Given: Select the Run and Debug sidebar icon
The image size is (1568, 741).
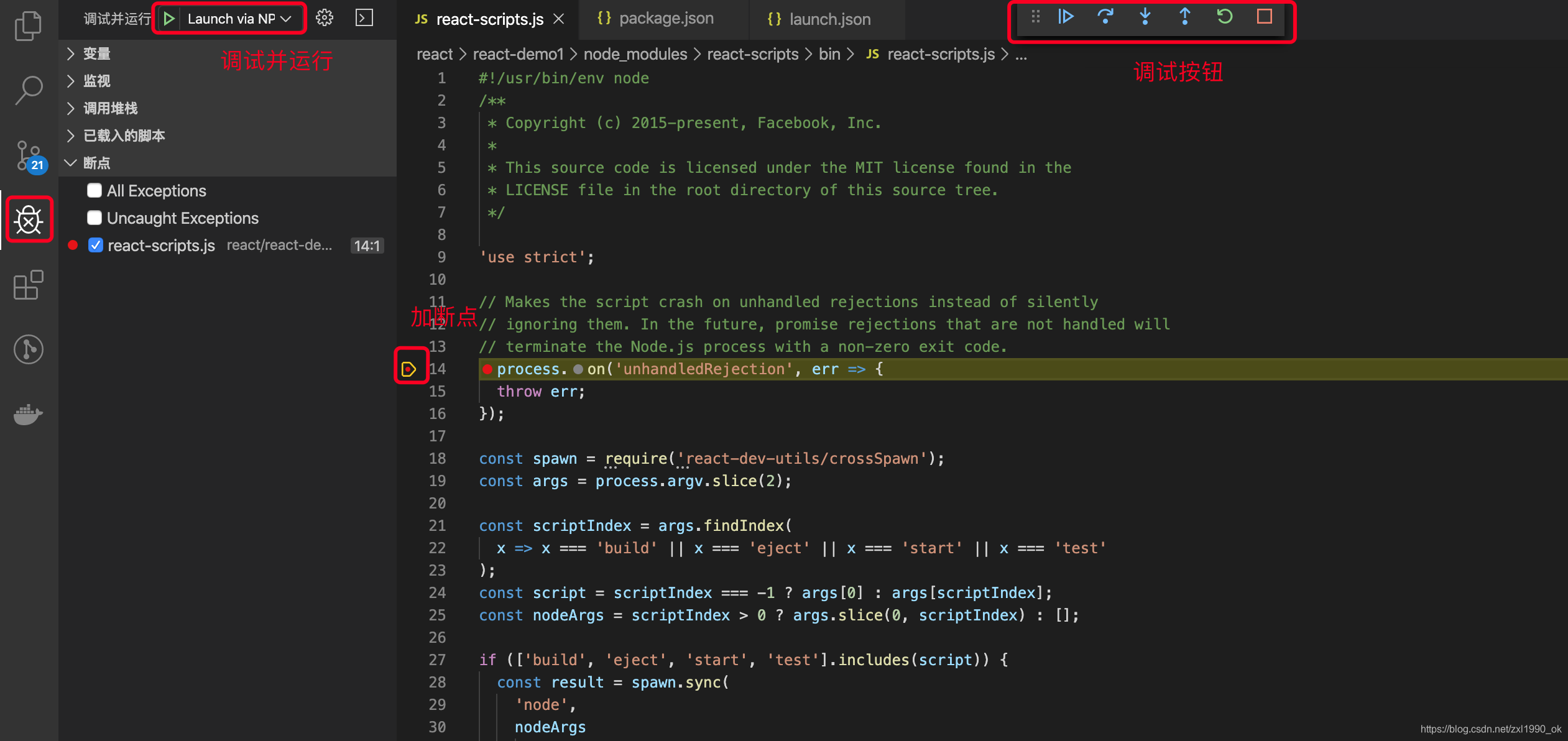Looking at the screenshot, I should tap(29, 219).
